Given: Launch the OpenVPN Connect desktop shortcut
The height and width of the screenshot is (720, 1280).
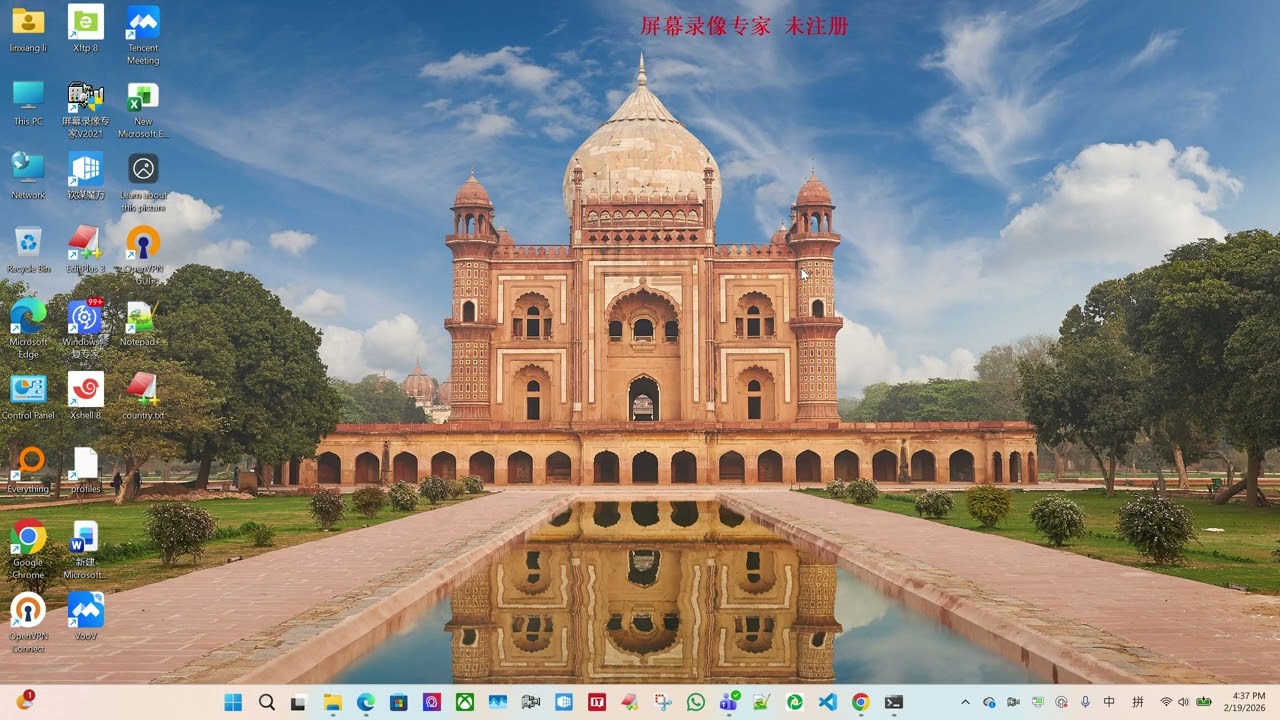Looking at the screenshot, I should click(x=28, y=622).
